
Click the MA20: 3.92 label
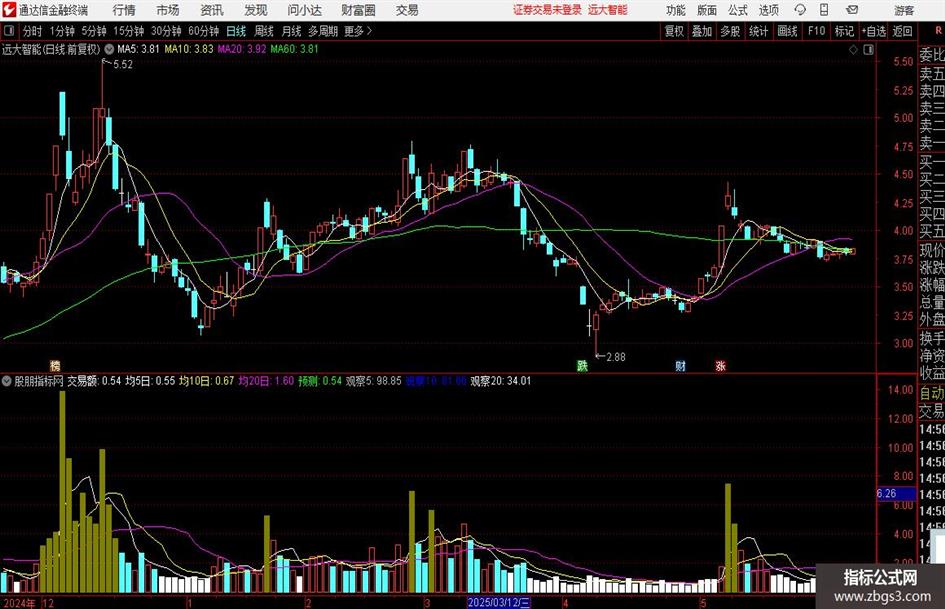click(x=242, y=49)
